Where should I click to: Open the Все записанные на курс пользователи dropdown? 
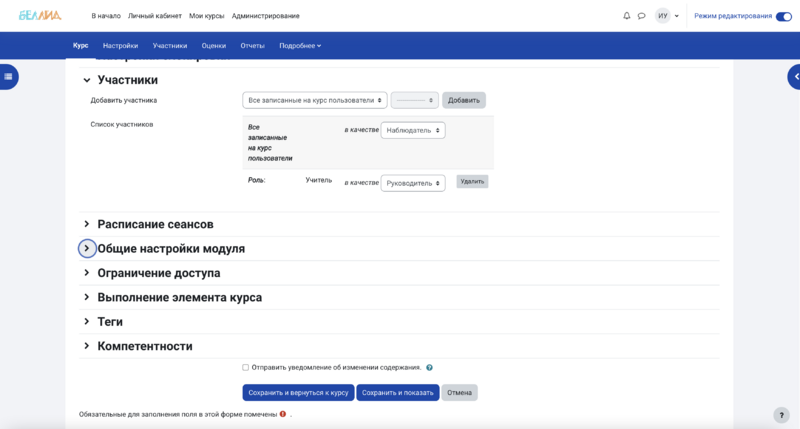coord(315,100)
